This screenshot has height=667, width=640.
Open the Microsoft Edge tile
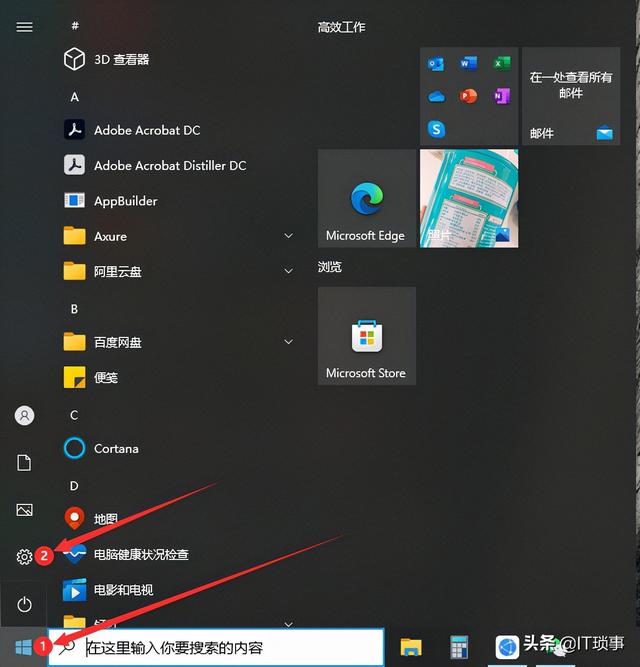(x=367, y=198)
